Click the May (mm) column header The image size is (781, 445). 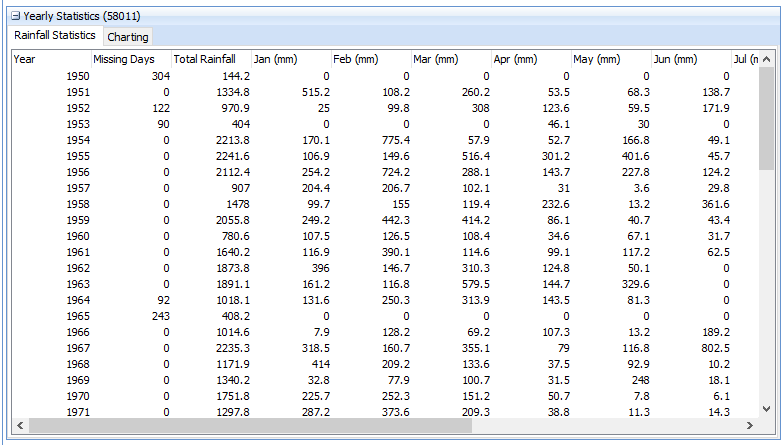coord(611,59)
